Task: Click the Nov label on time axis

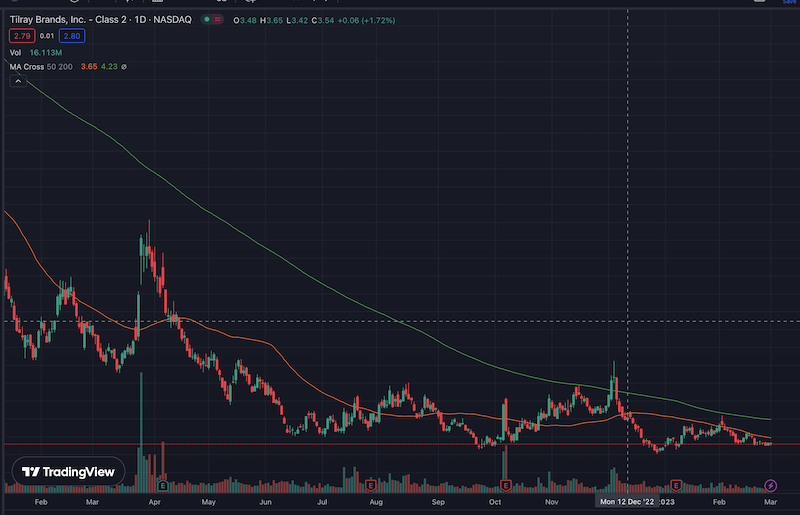Action: coord(552,502)
